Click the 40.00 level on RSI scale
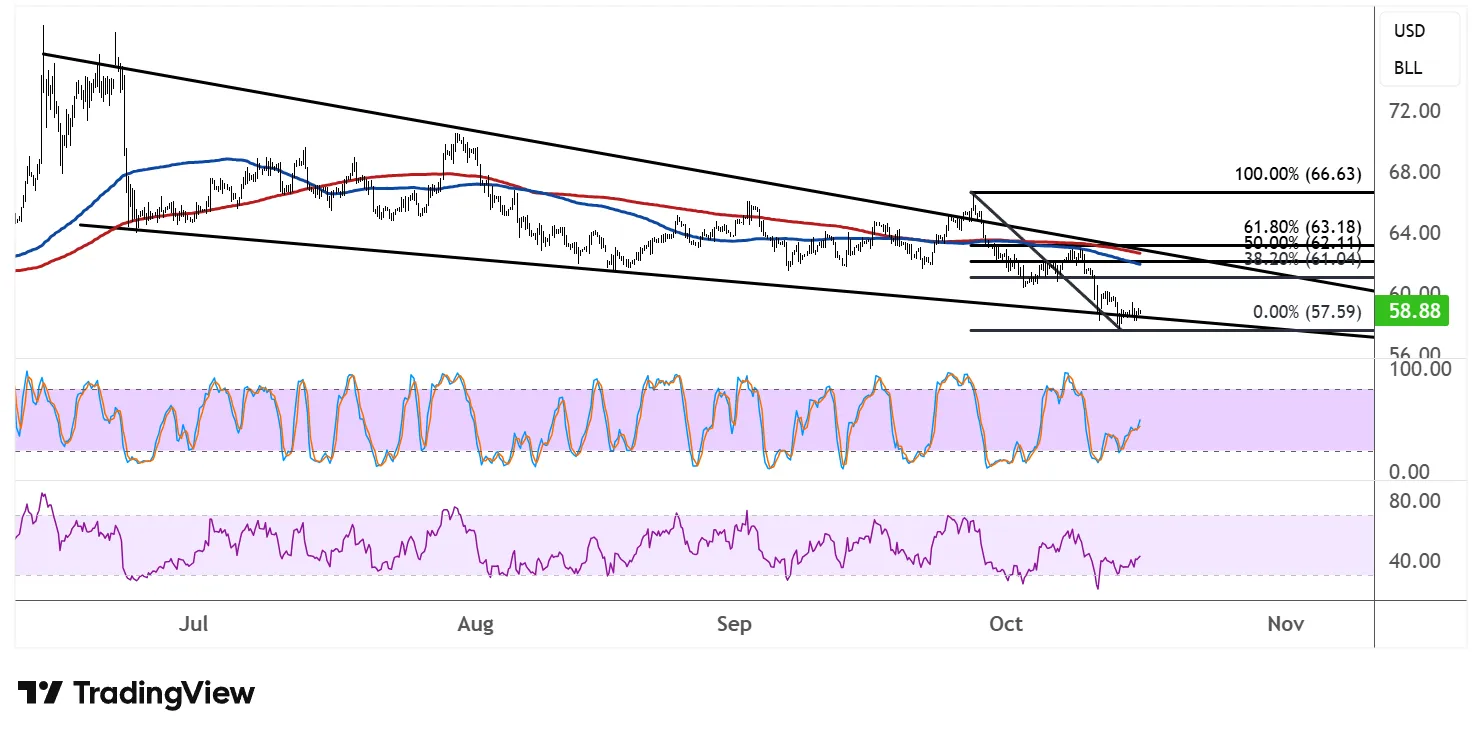 [1415, 561]
